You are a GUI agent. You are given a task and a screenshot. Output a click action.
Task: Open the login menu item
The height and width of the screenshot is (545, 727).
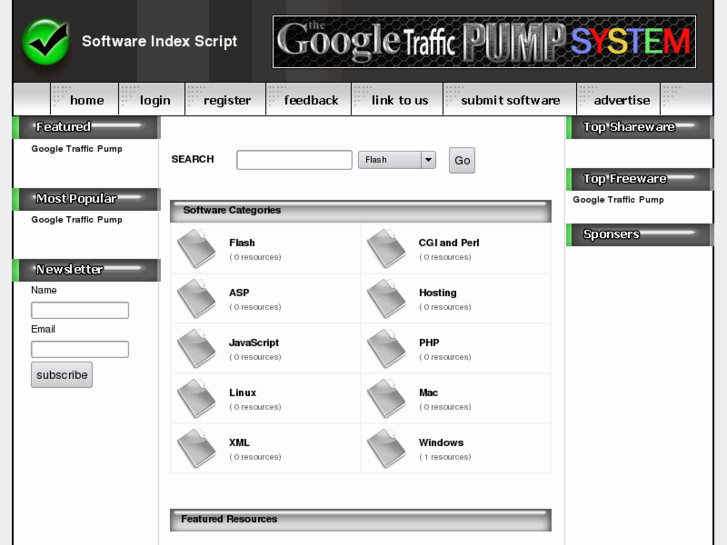point(155,100)
